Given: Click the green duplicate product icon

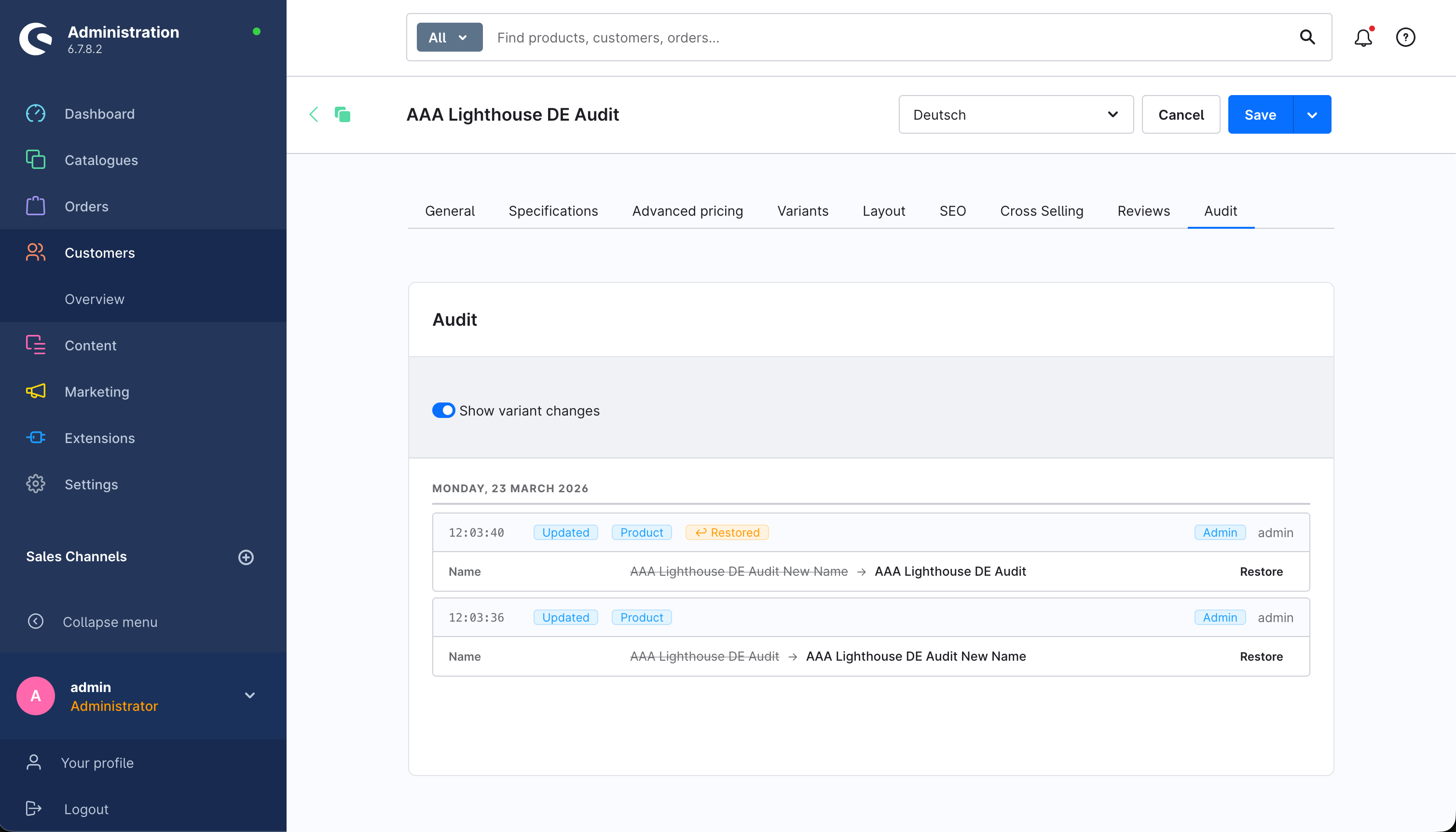Looking at the screenshot, I should pyautogui.click(x=342, y=114).
